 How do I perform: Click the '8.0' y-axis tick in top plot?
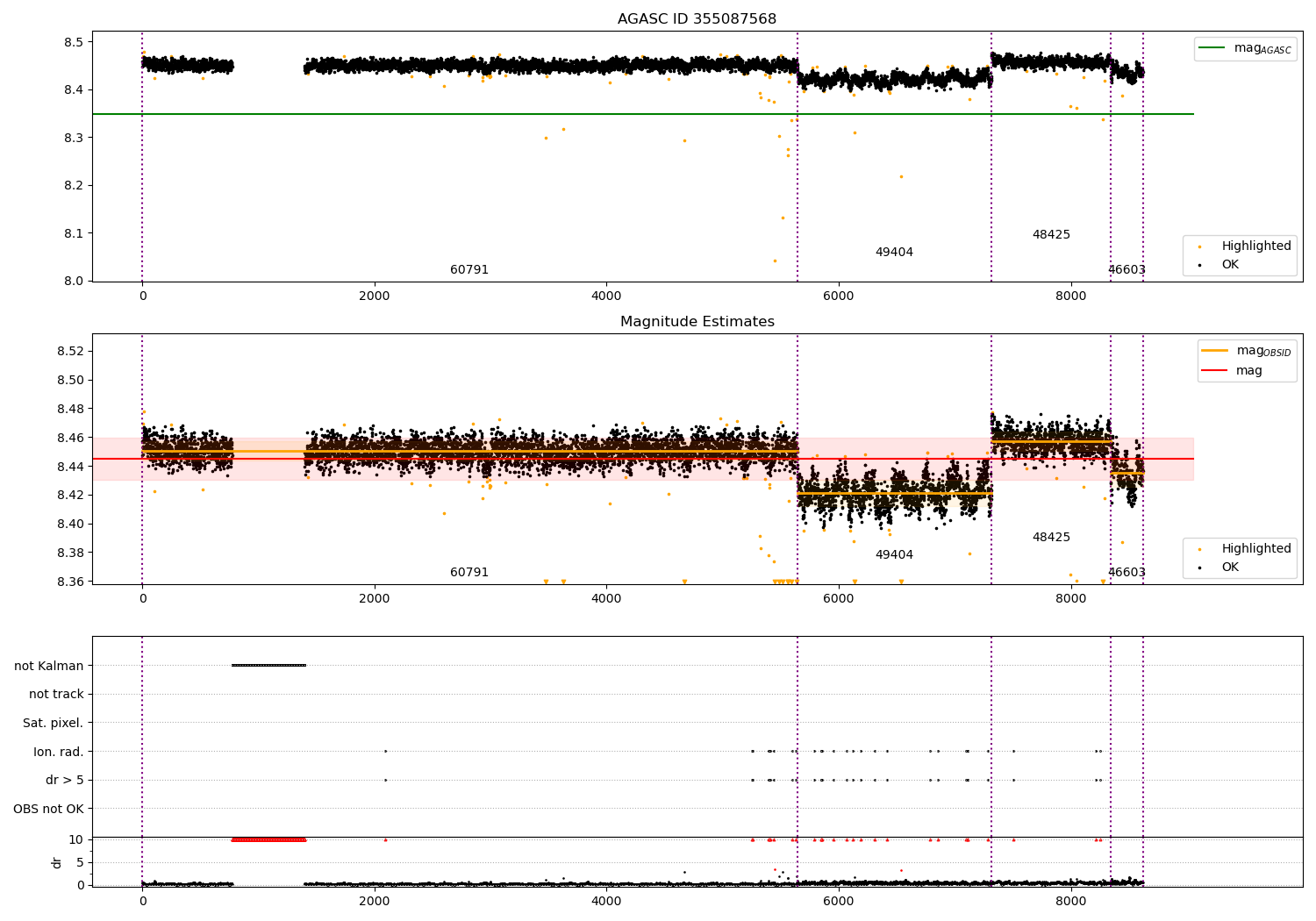click(74, 281)
